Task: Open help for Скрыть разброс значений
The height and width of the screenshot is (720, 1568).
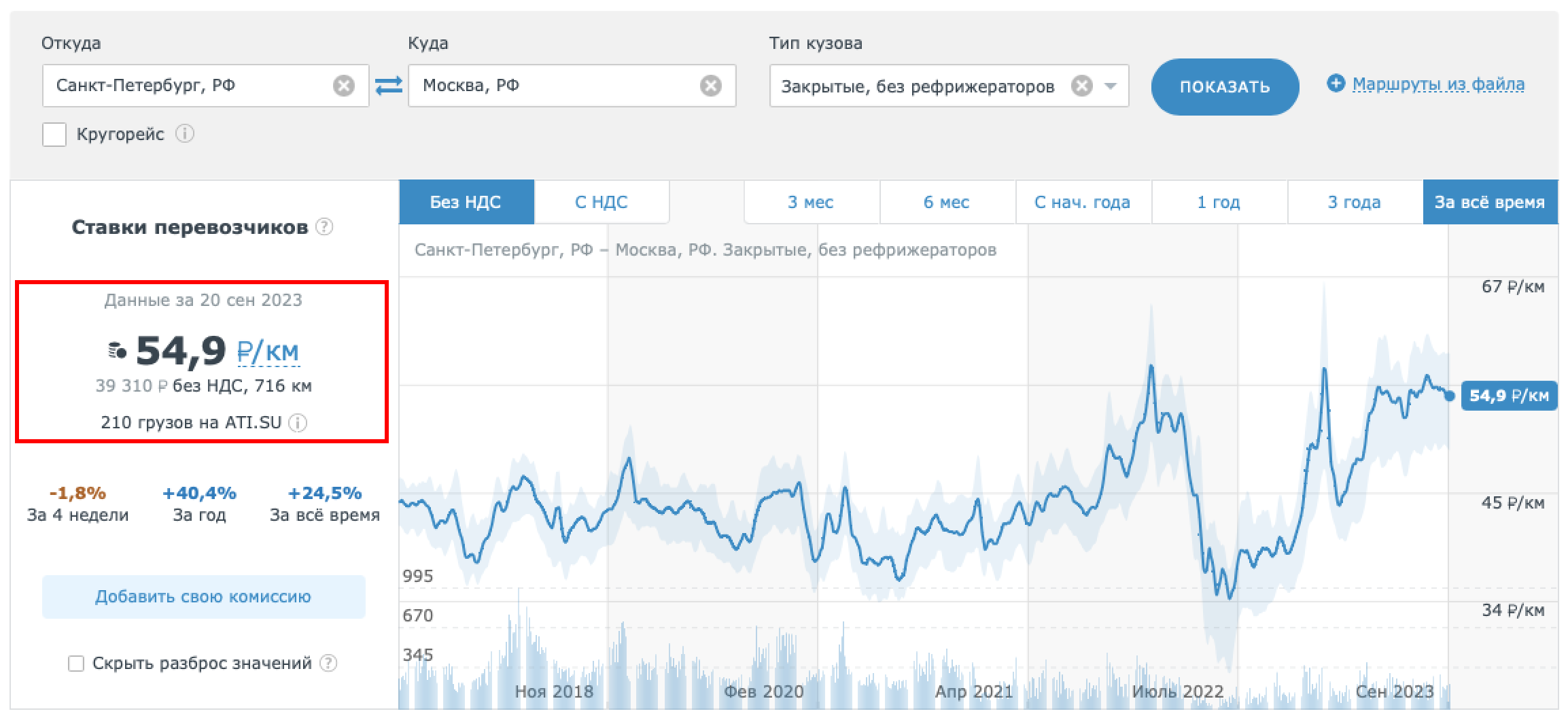Action: pyautogui.click(x=328, y=663)
